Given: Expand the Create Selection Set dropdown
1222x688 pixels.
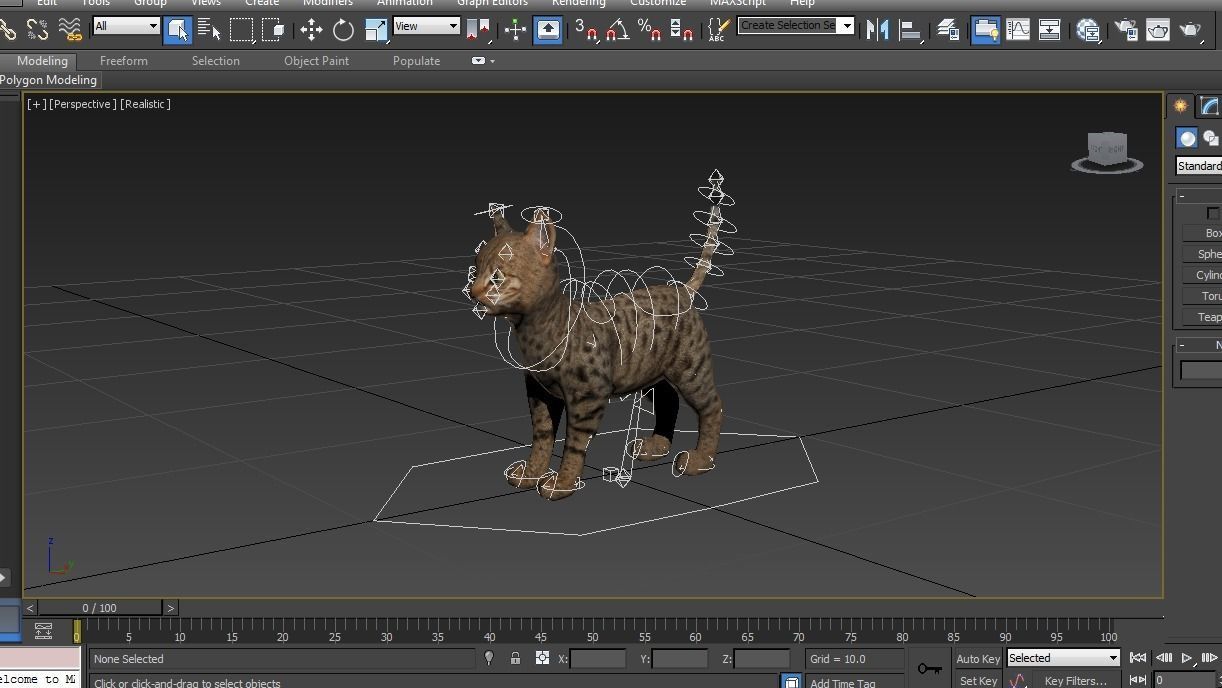Looking at the screenshot, I should click(848, 25).
